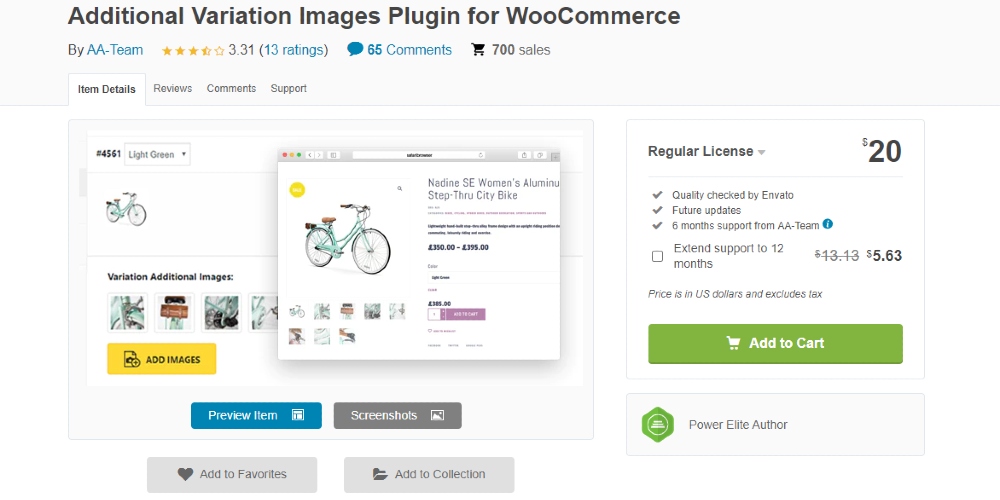The image size is (1000, 500).
Task: Click the browser address bar in preview mockup
Action: [x=419, y=155]
